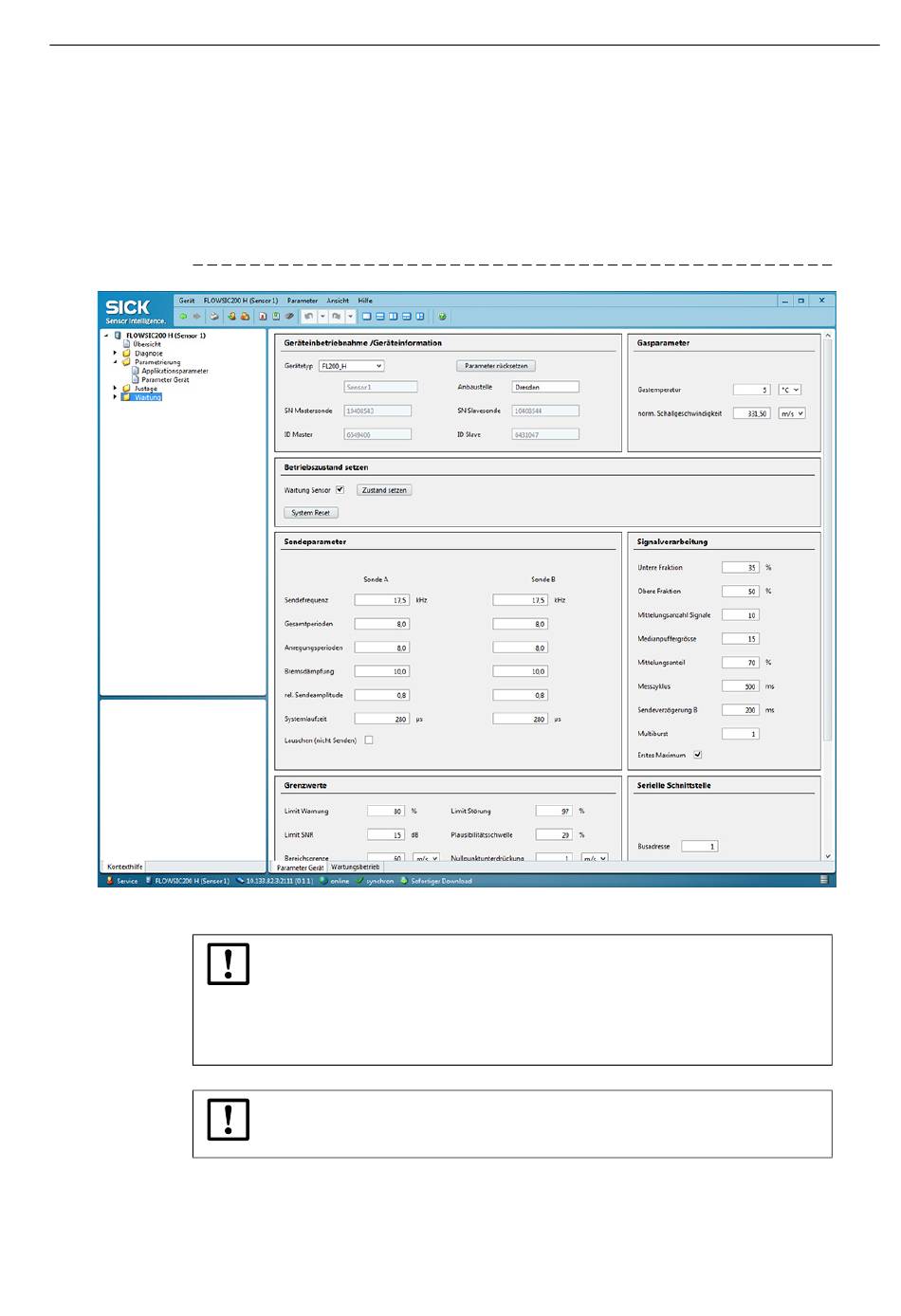Click the green online status icon
This screenshot has width=901, height=1316.
[323, 881]
